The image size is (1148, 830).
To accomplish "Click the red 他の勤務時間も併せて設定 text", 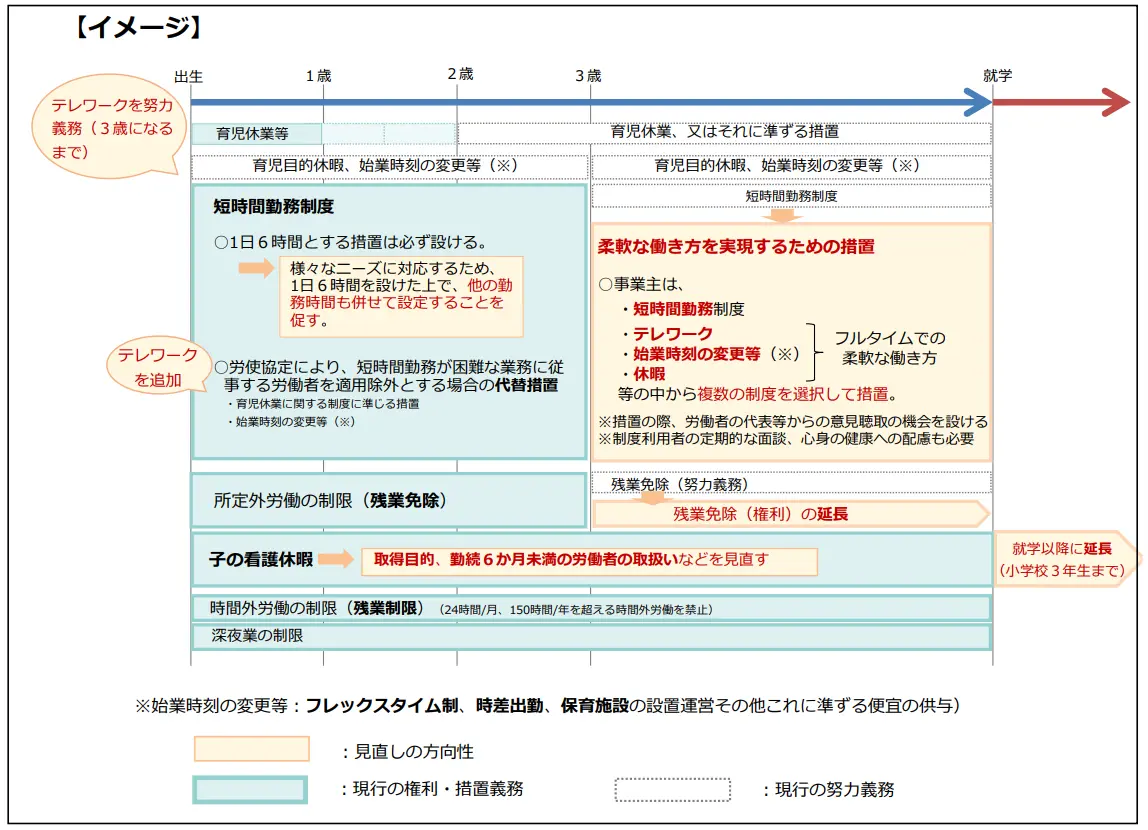I will click(400, 294).
